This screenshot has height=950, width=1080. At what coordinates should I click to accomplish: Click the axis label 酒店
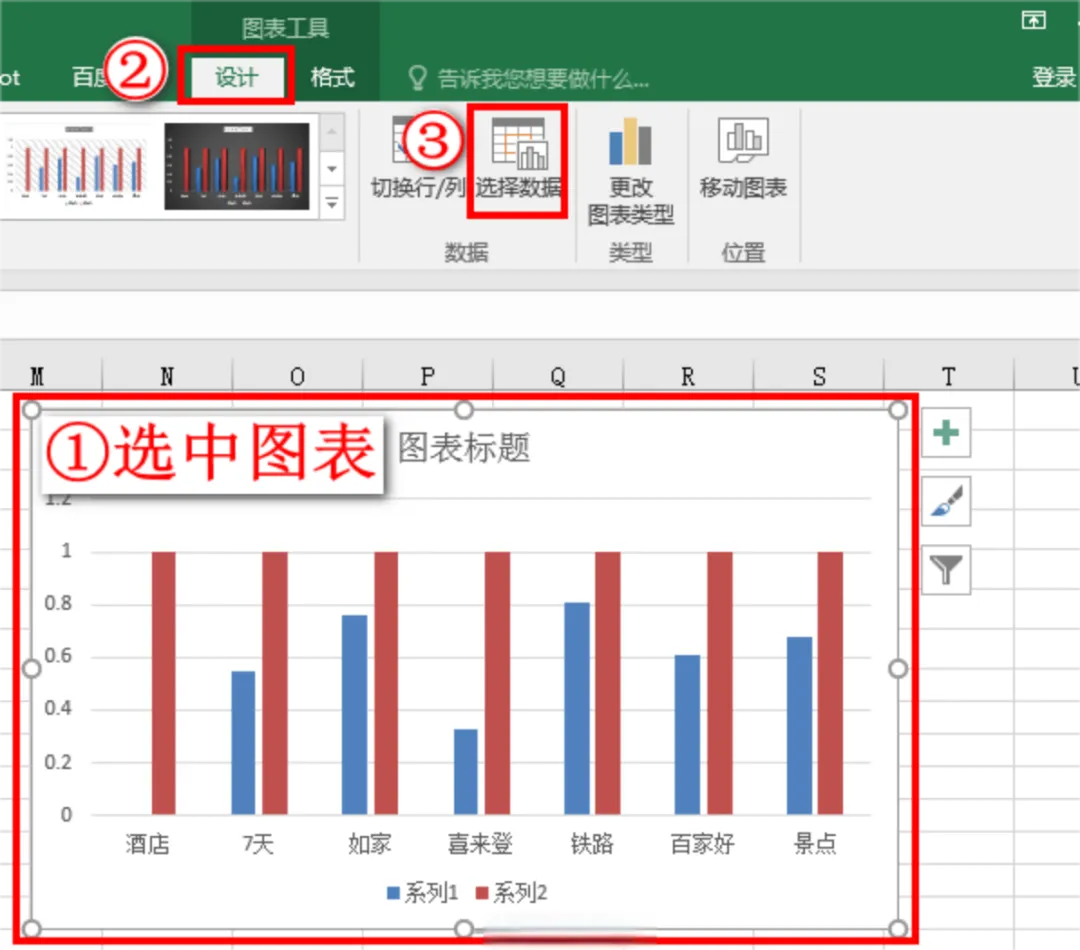point(147,843)
